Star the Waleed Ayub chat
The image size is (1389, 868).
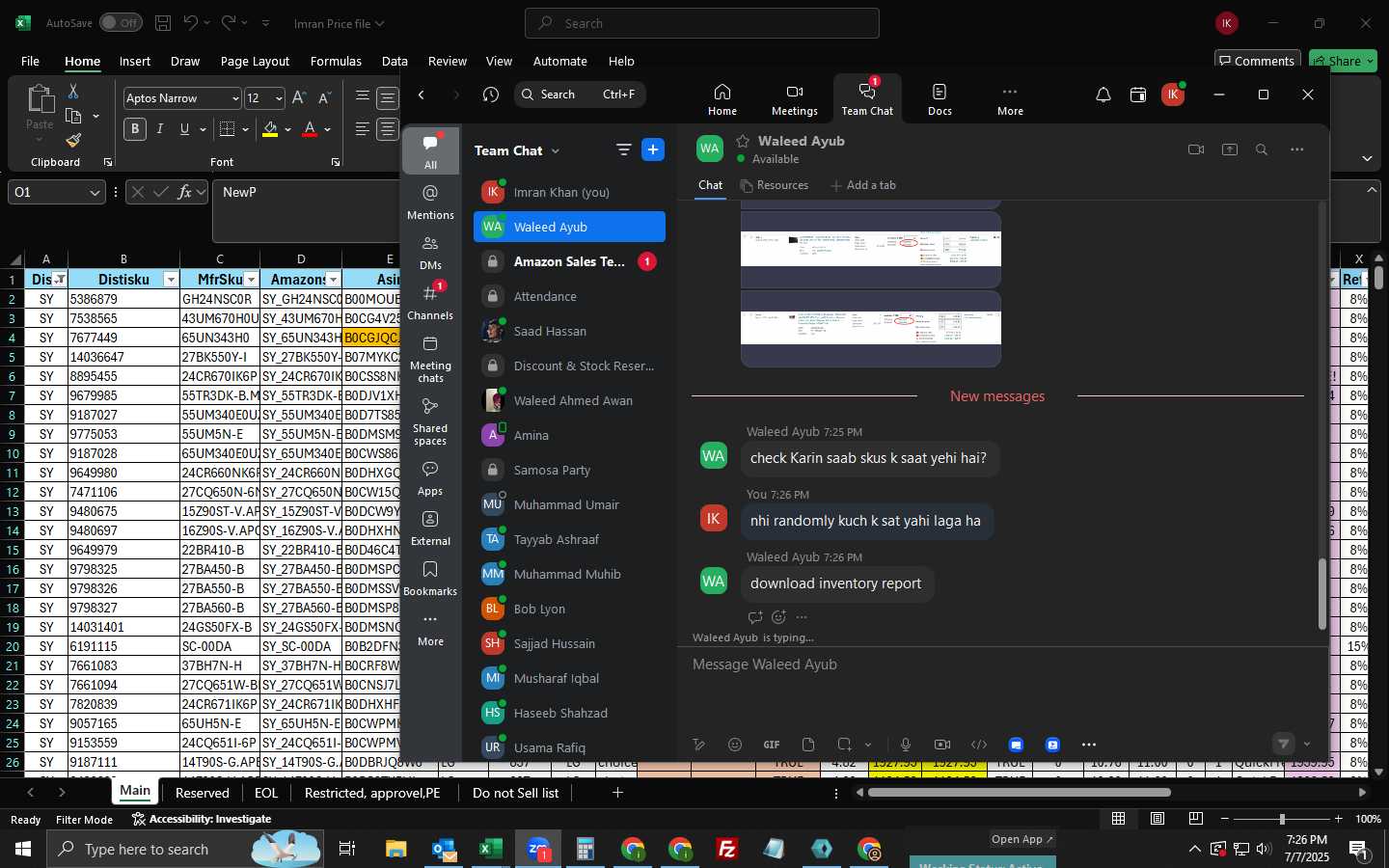tap(743, 141)
